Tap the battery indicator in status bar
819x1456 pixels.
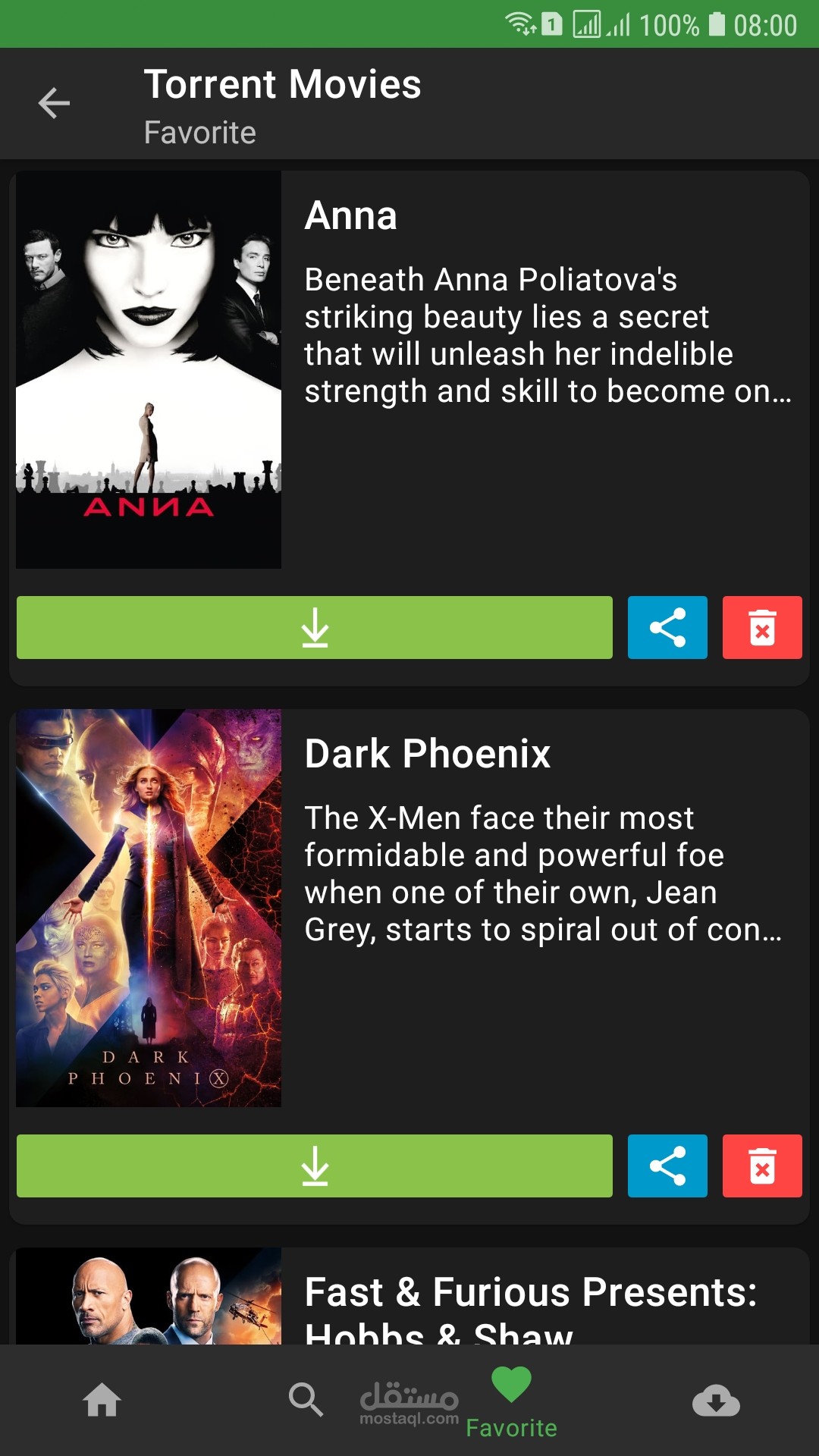click(717, 24)
